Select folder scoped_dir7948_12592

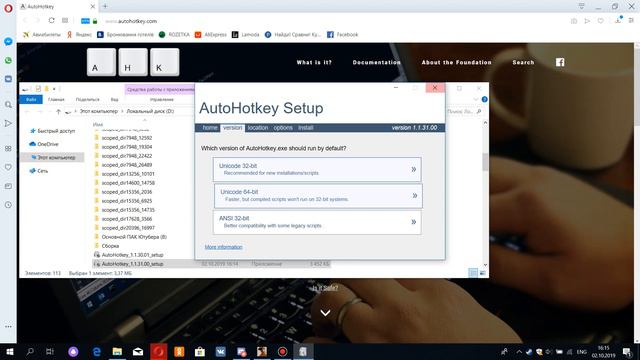[x=123, y=138]
